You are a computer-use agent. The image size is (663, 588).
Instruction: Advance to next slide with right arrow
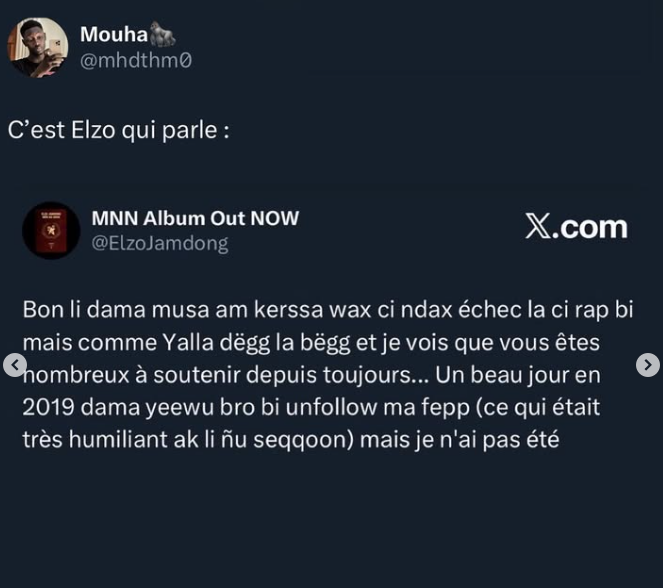[648, 365]
